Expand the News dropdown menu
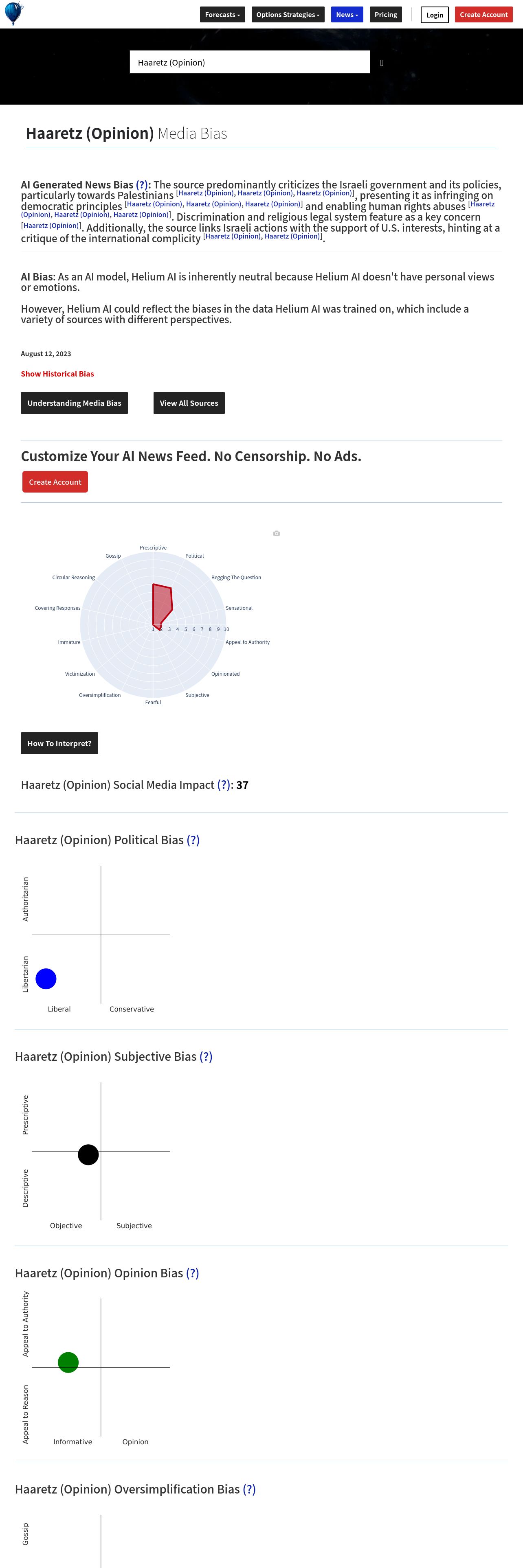Viewport: 523px width, 1568px height. tap(347, 15)
